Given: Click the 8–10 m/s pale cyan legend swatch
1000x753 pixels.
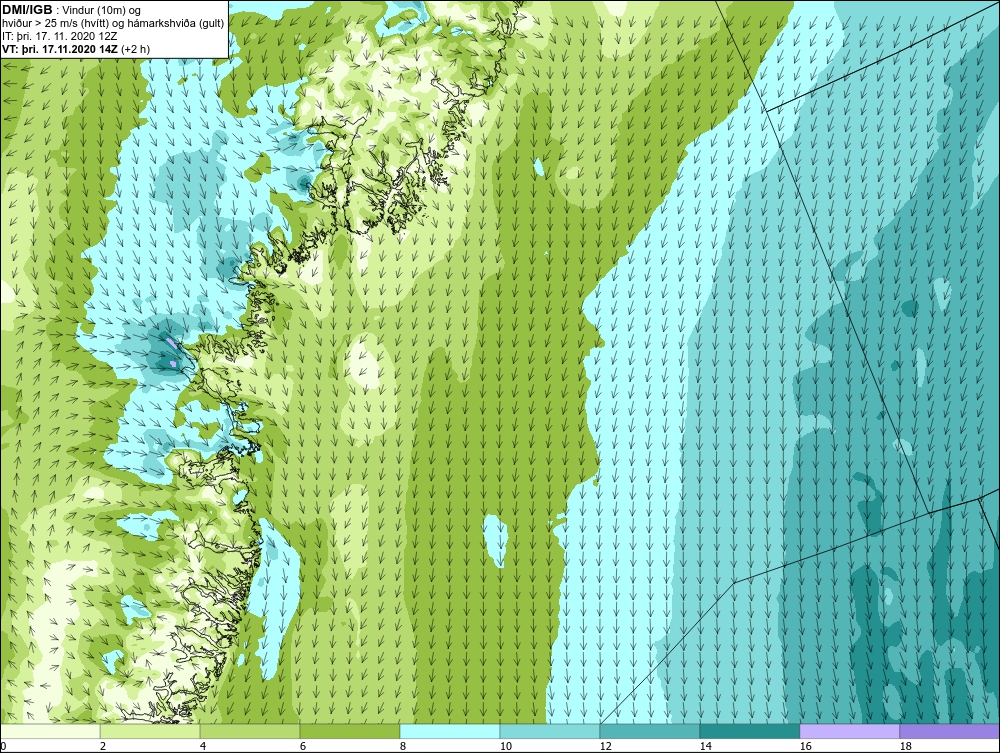Looking at the screenshot, I should point(450,731).
